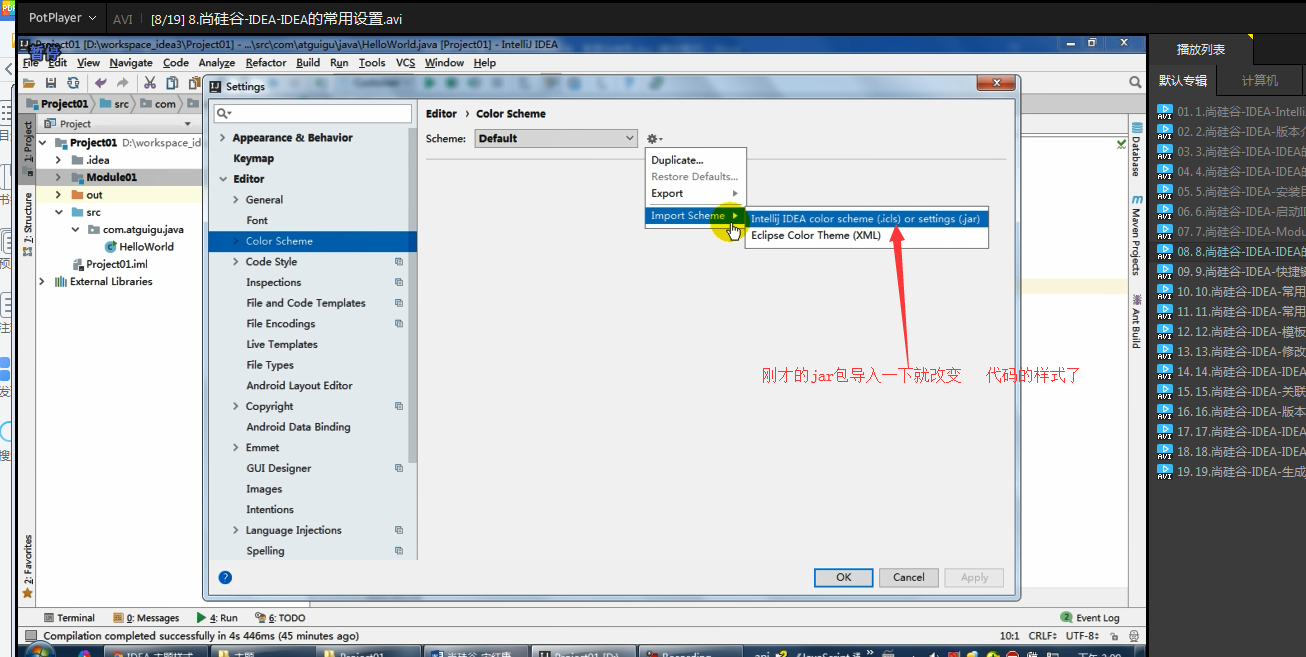Click the UTF-8 encoding selector
1306x657 pixels.
point(1084,636)
